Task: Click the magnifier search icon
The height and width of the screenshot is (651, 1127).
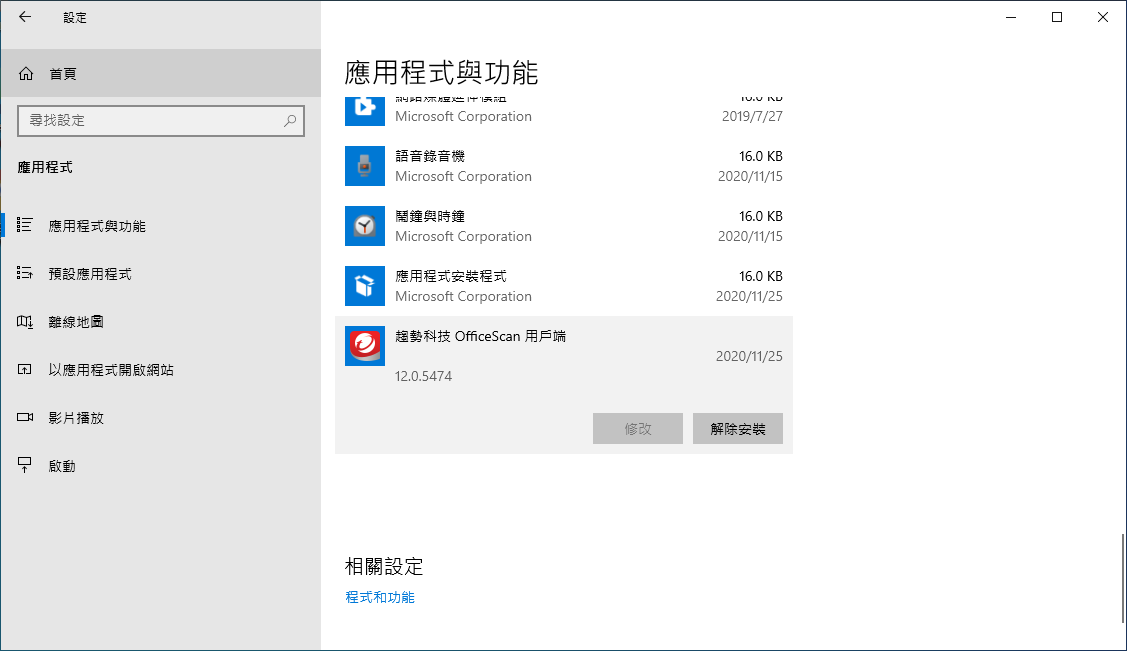Action: click(290, 121)
